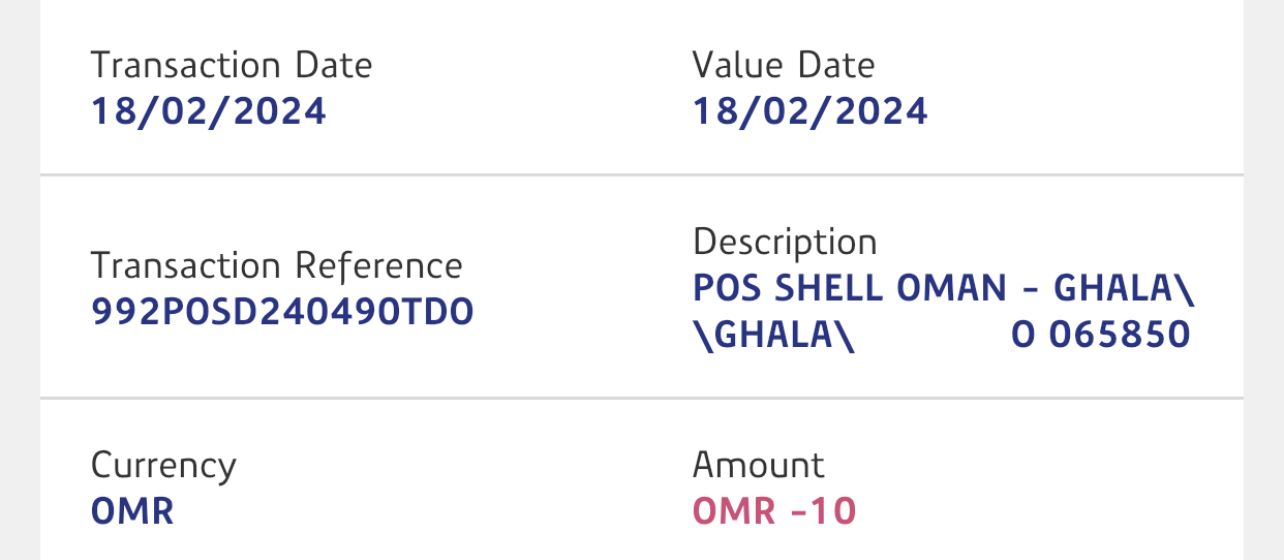
Task: Click the gray margin at the right edge
Action: click(x=1264, y=280)
